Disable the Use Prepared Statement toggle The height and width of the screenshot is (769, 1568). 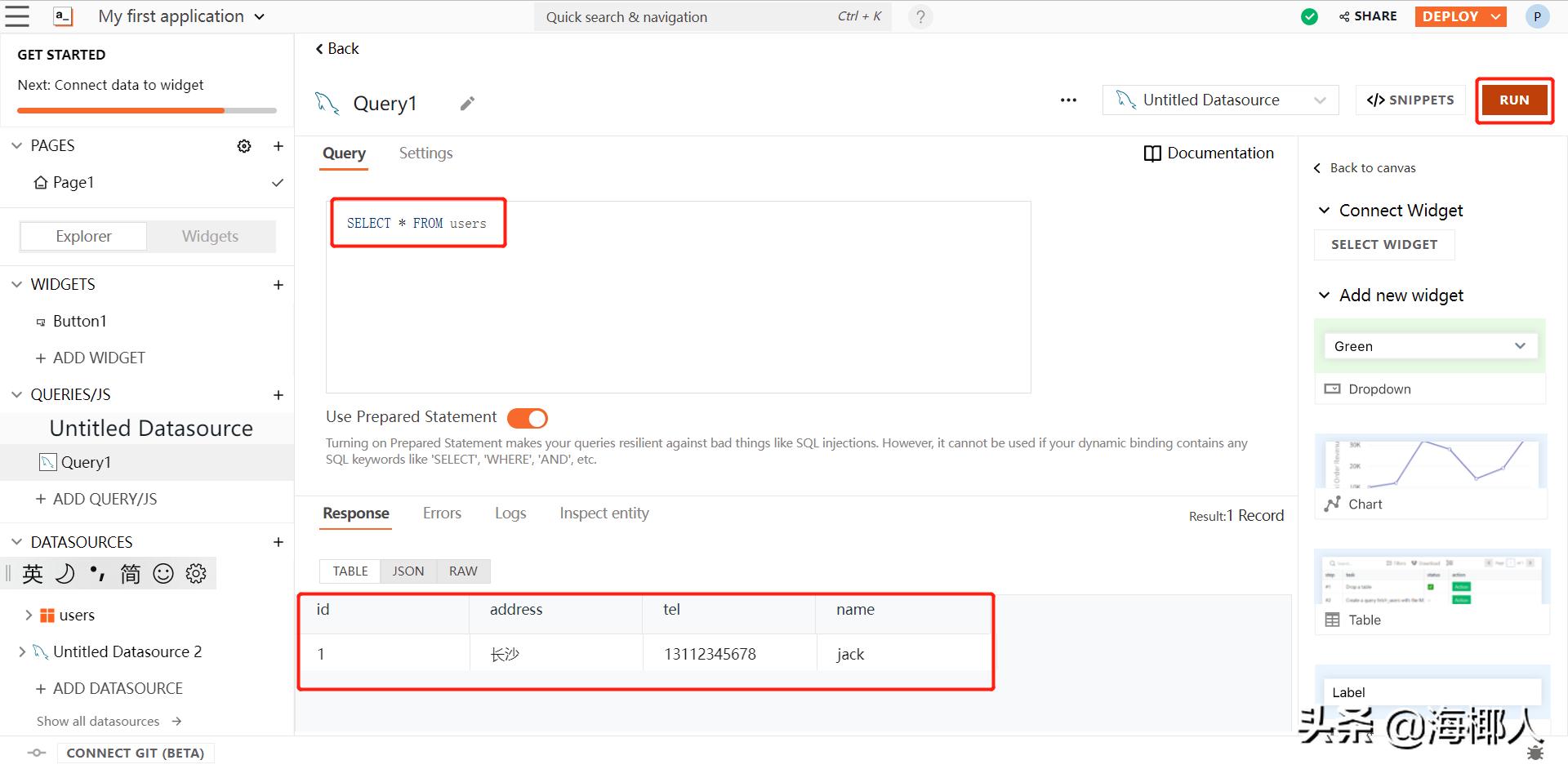coord(527,417)
